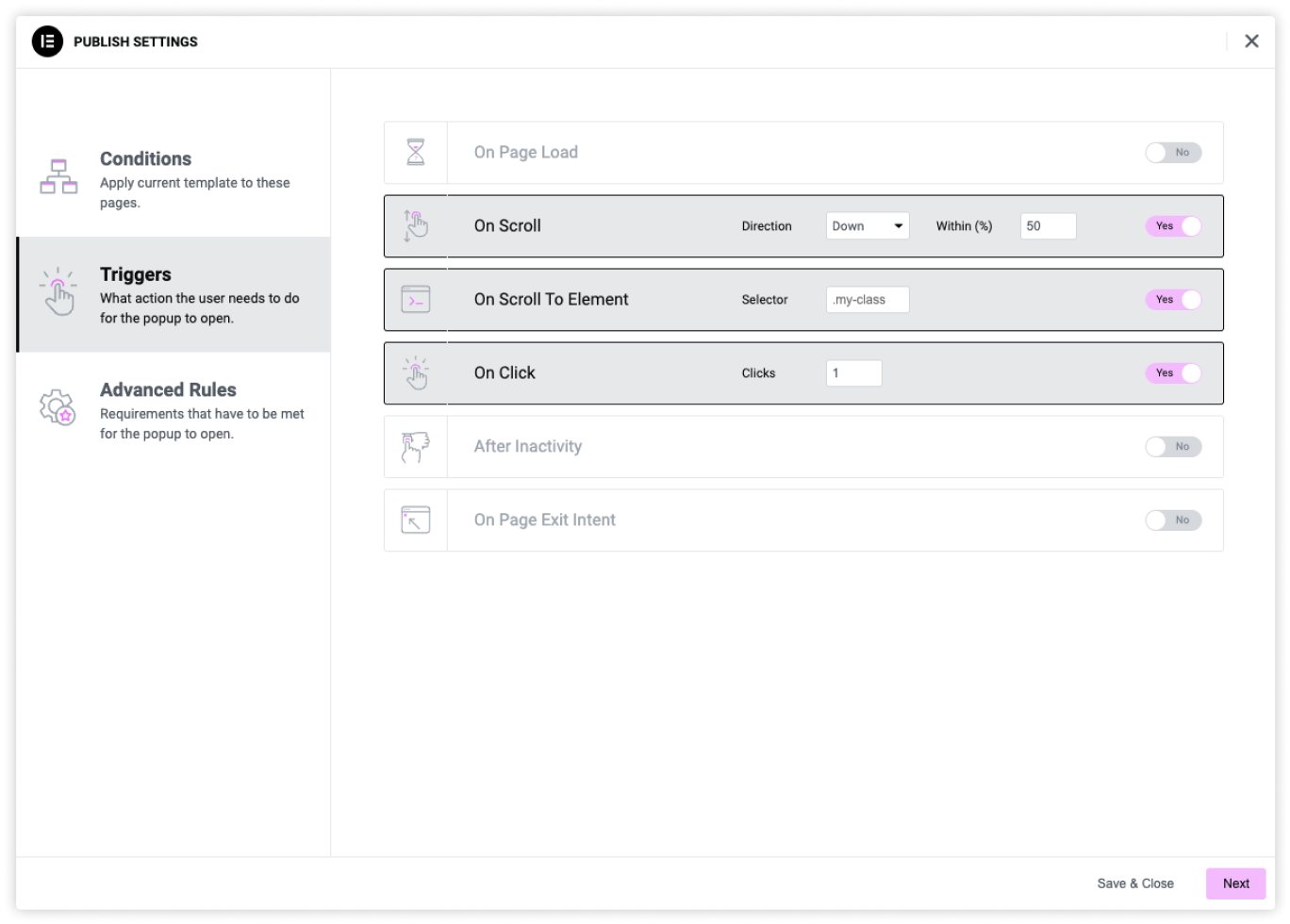Click the Advanced Rules gear icon

click(x=58, y=407)
